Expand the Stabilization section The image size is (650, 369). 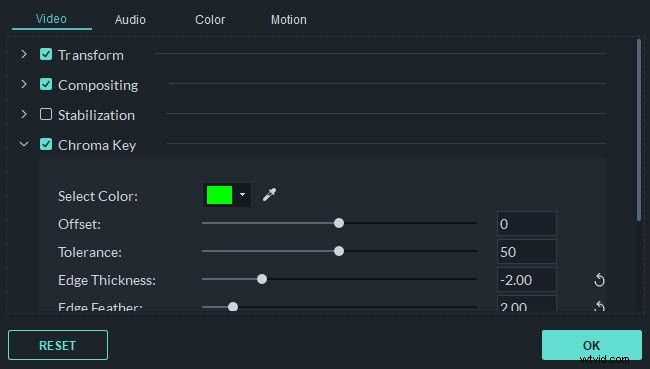[24, 114]
